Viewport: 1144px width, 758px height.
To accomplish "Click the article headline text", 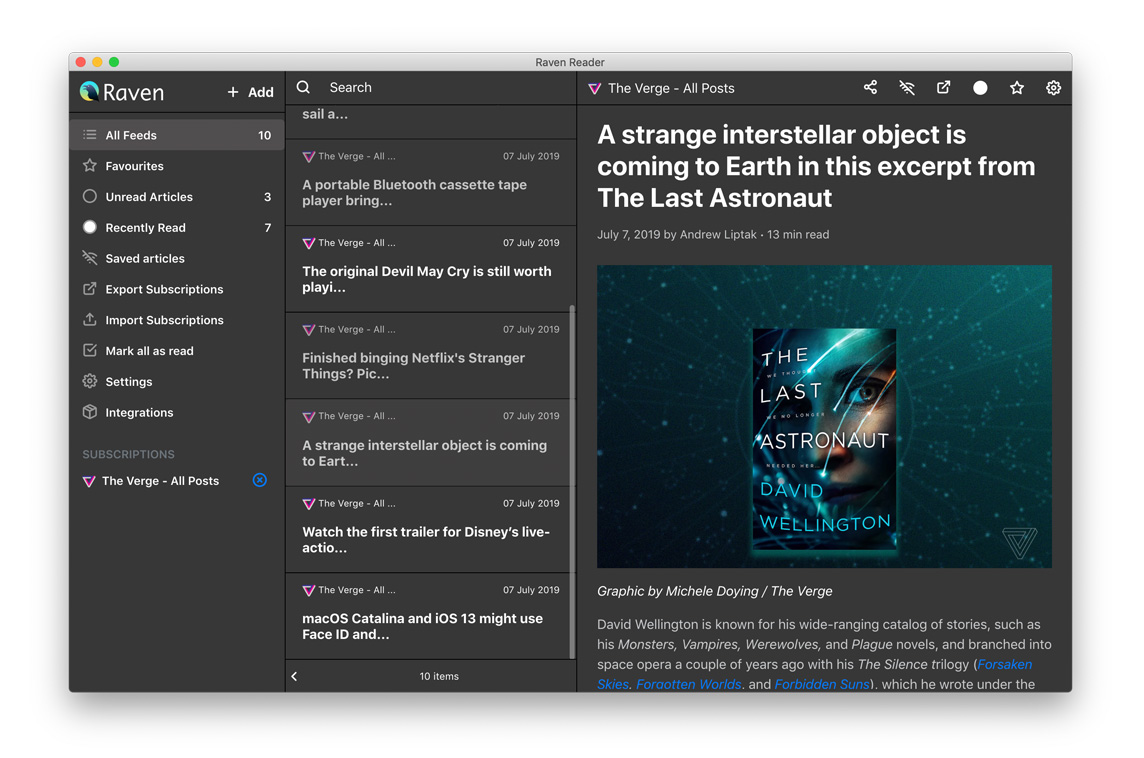I will [816, 166].
